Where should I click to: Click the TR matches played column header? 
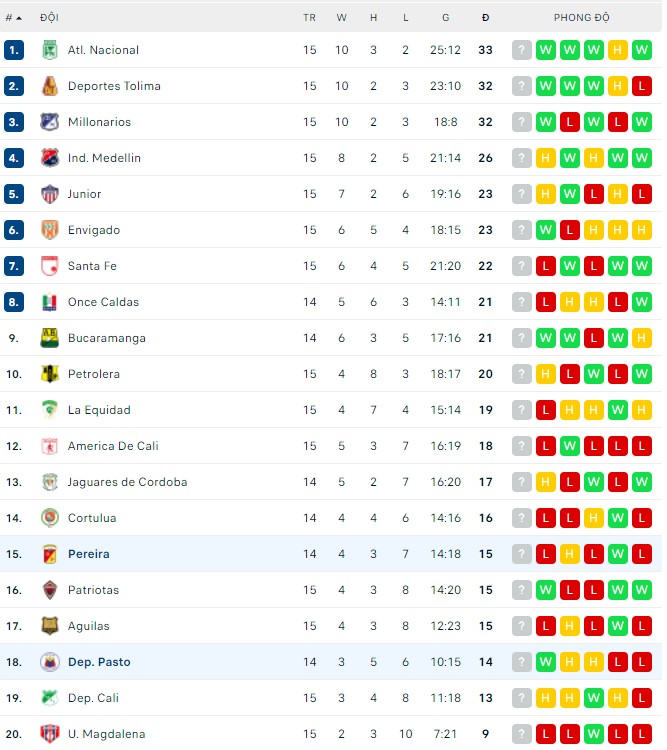(309, 18)
